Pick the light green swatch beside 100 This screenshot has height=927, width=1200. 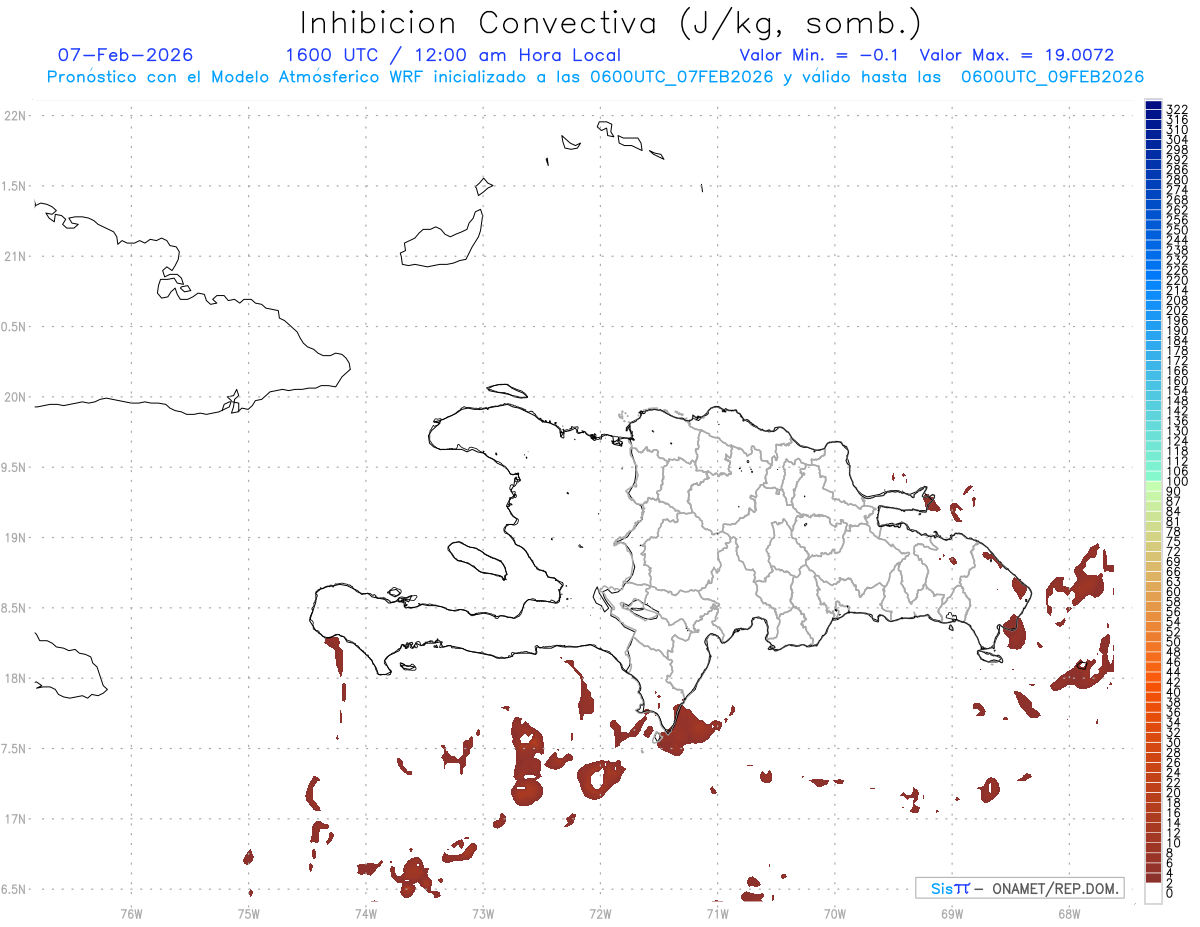coord(1153,484)
